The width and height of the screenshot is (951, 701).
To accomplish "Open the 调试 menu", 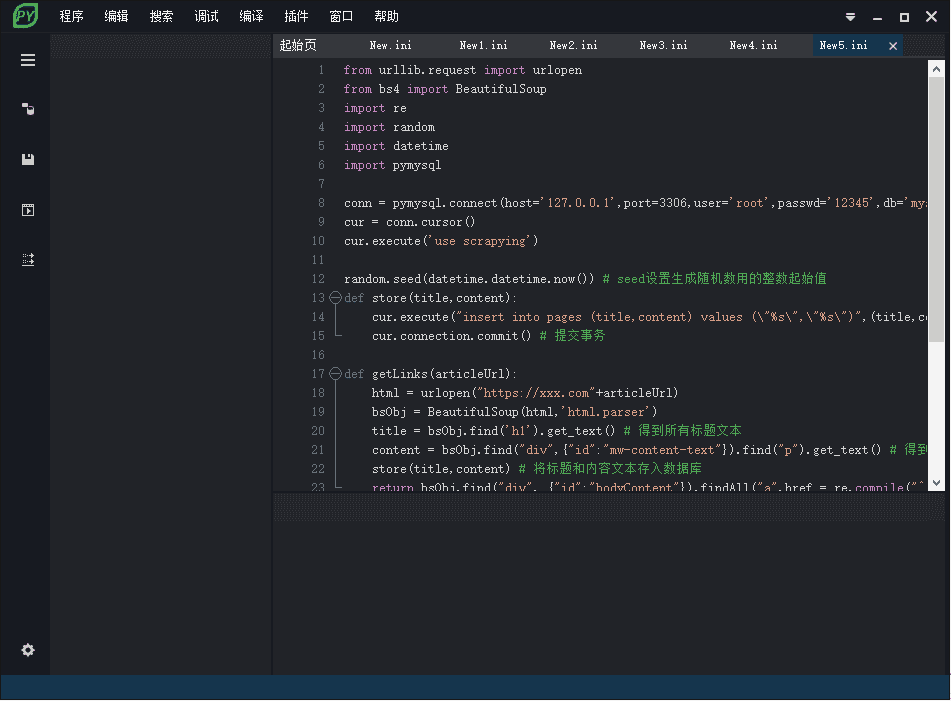I will (206, 16).
